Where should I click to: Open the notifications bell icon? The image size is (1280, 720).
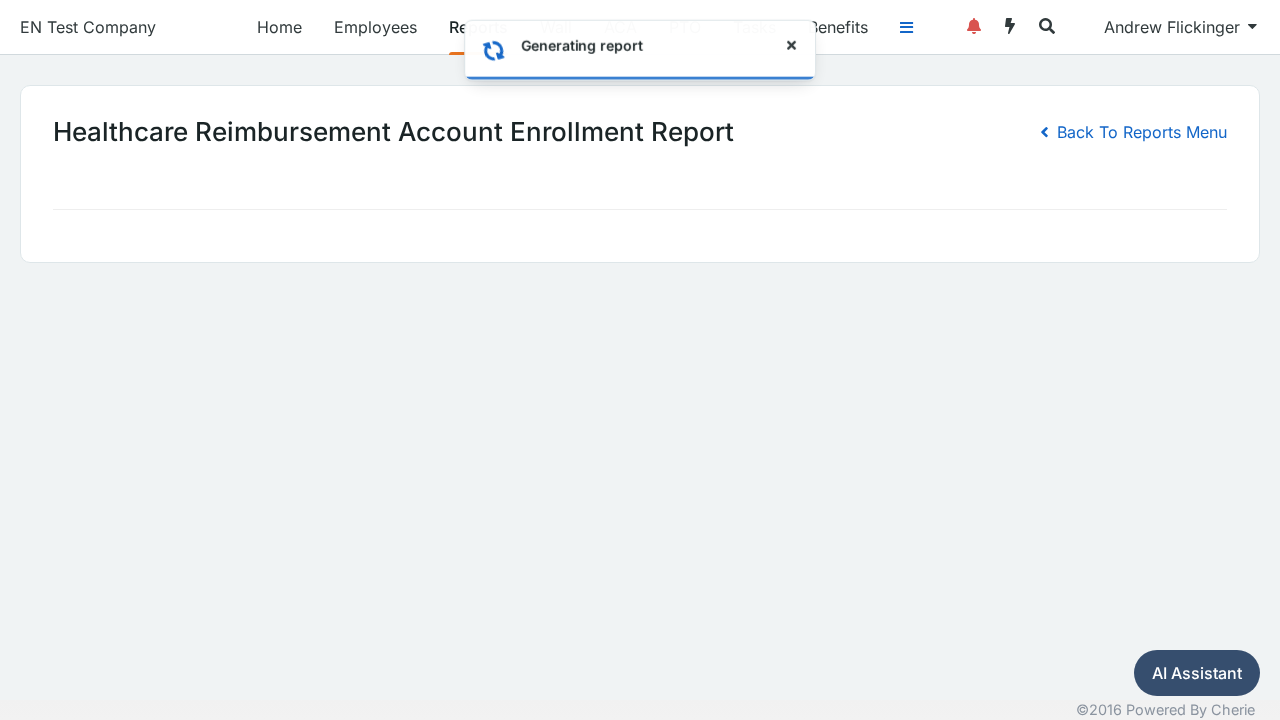(x=974, y=27)
